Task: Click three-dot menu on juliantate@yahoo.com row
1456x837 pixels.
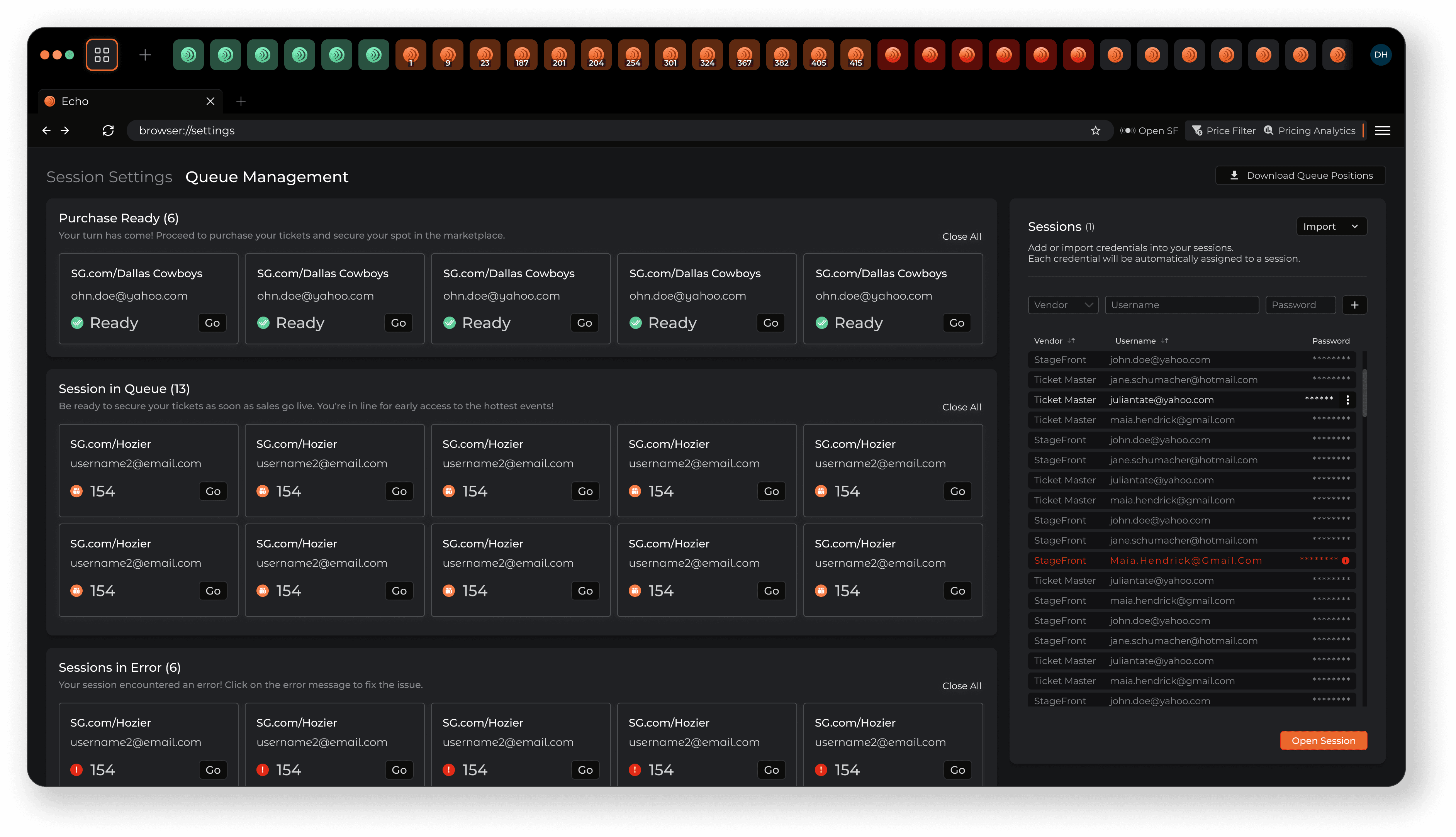Action: point(1347,400)
